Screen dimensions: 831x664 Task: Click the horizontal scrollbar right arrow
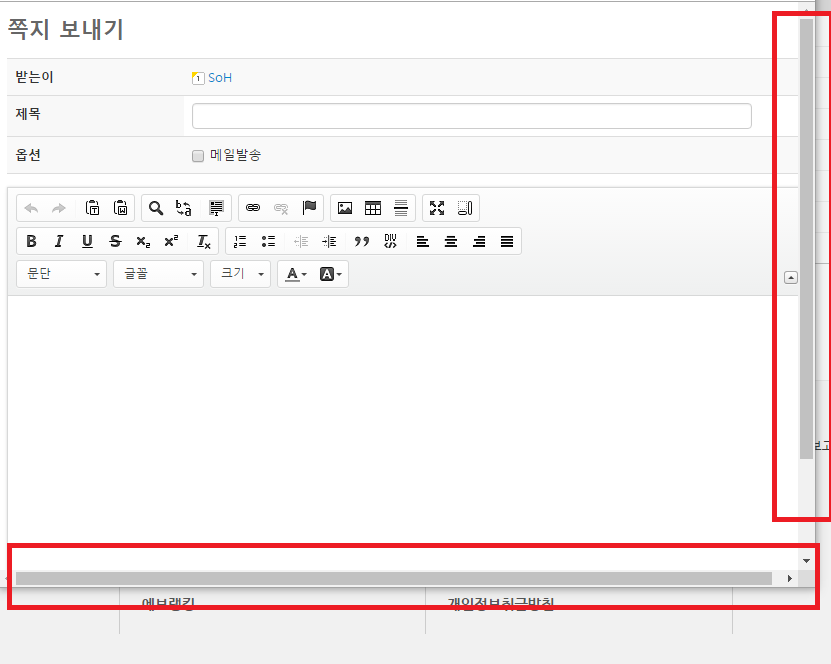pyautogui.click(x=790, y=578)
